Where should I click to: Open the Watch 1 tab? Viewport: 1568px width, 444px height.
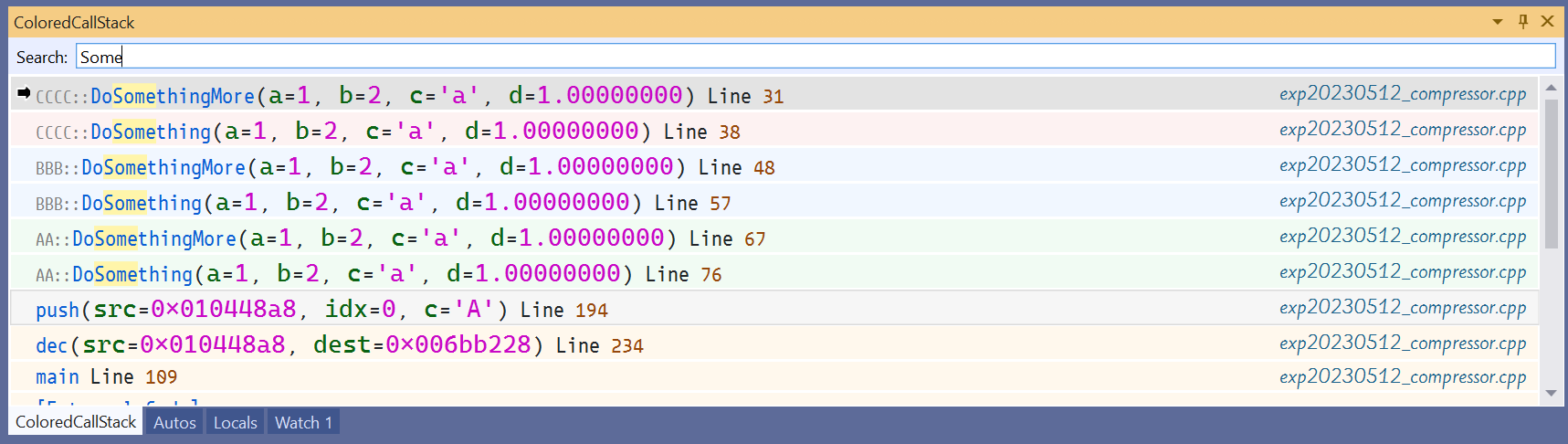[303, 422]
